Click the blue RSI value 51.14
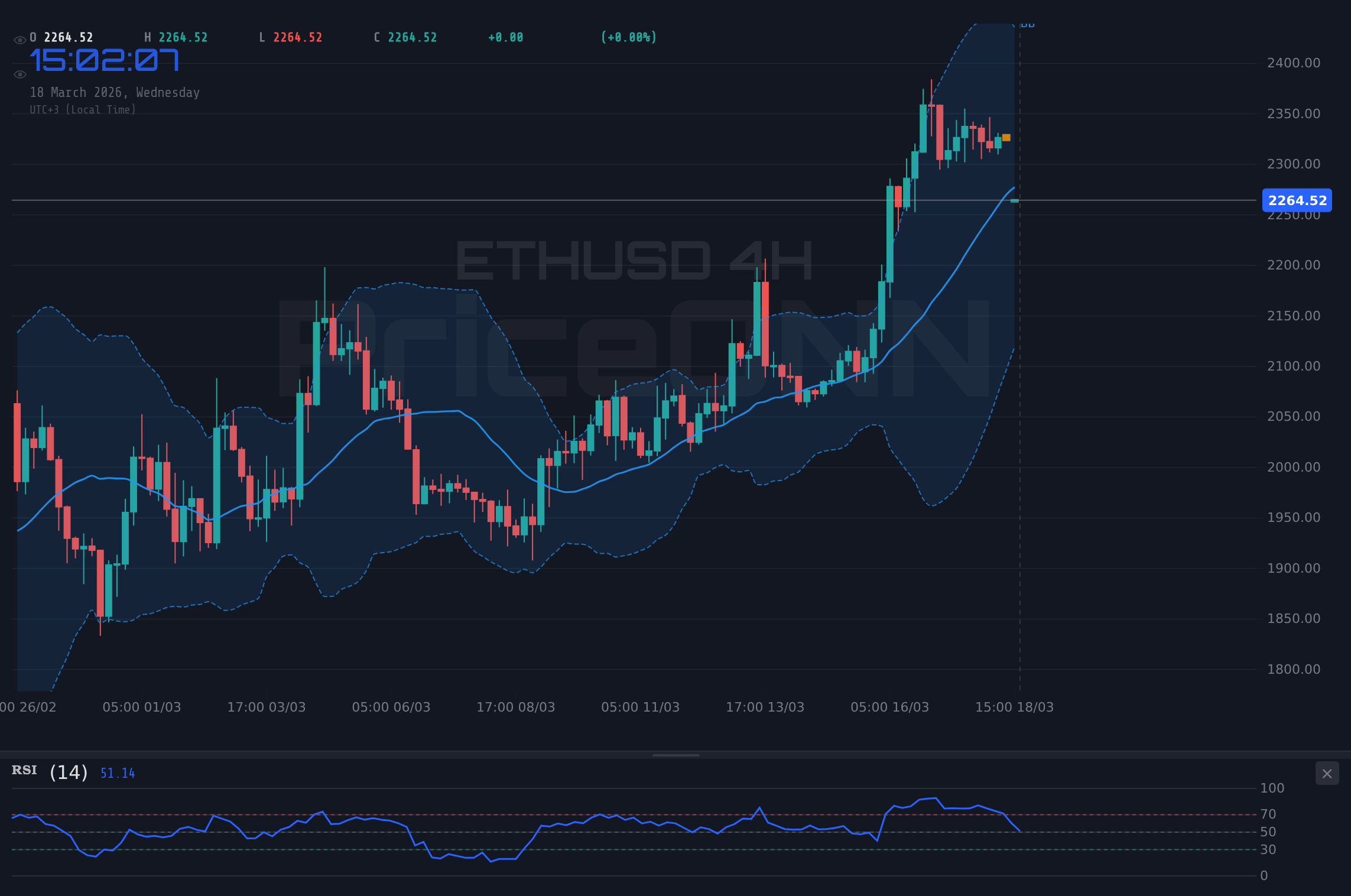 pos(116,772)
